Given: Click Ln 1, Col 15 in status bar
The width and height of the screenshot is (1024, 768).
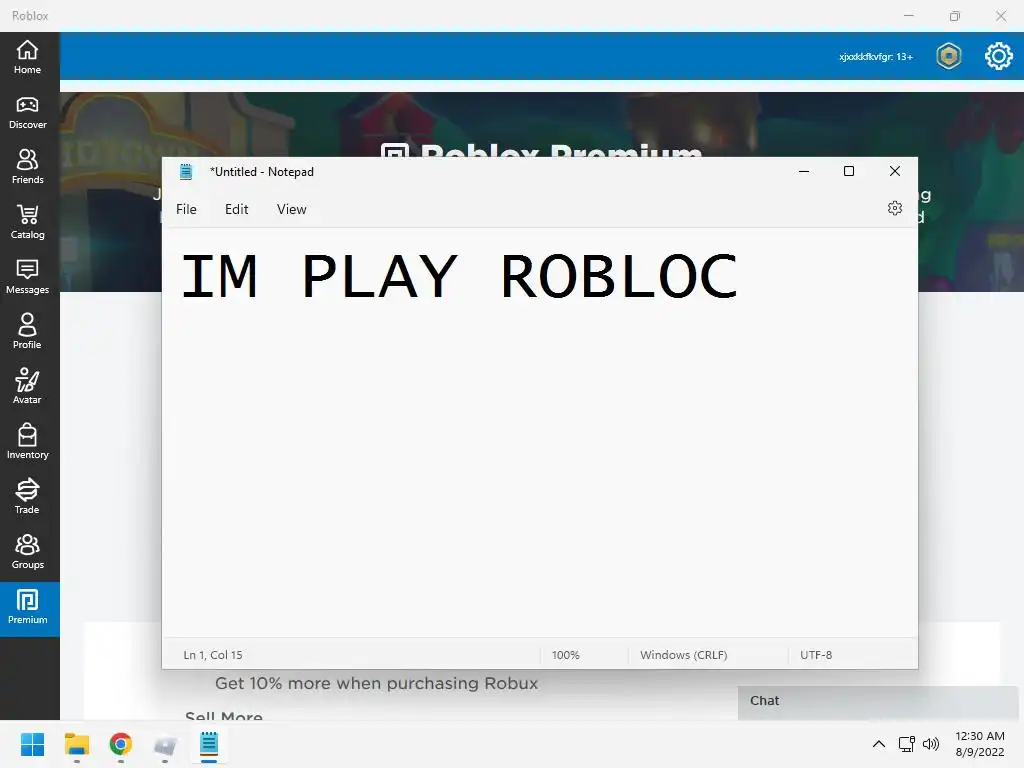Looking at the screenshot, I should pyautogui.click(x=213, y=654).
